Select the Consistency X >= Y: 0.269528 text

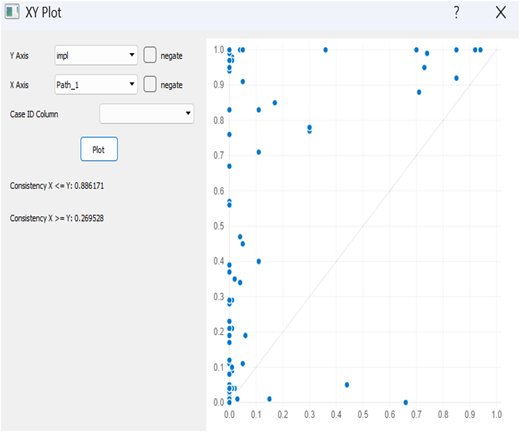tap(57, 218)
